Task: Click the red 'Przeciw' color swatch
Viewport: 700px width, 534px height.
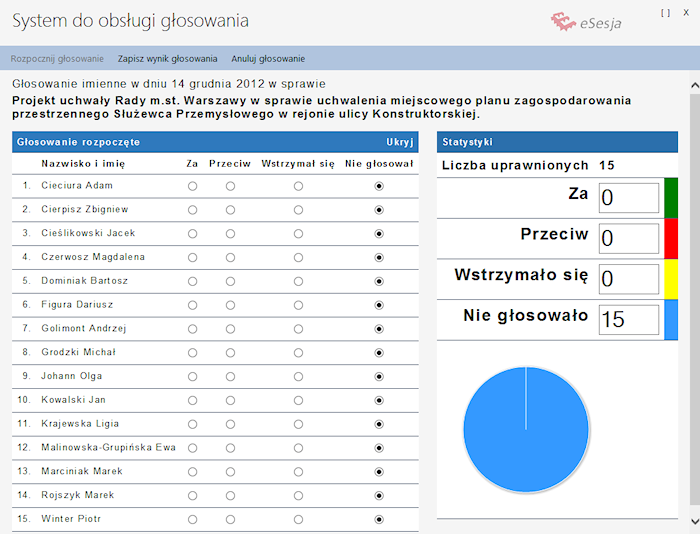Action: coord(670,239)
